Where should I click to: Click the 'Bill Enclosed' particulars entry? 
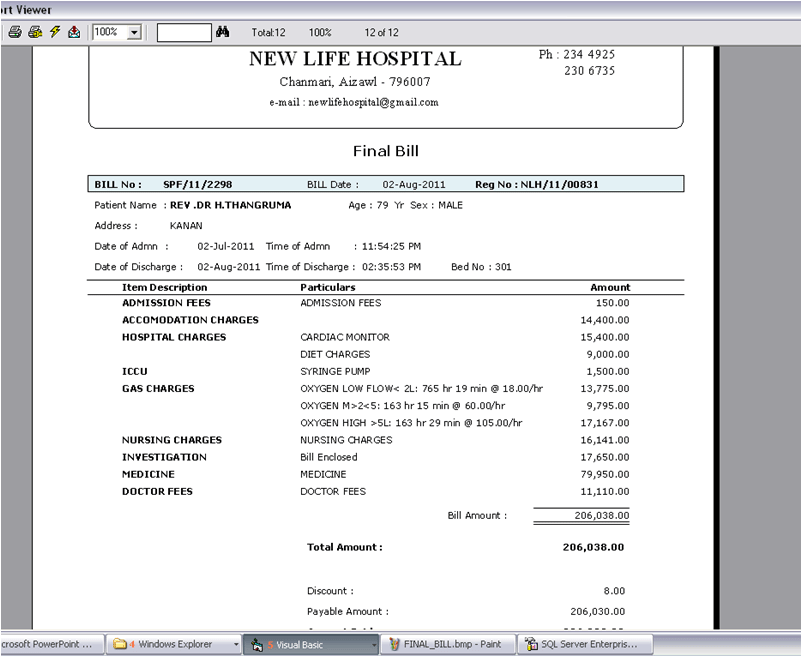pyautogui.click(x=329, y=457)
